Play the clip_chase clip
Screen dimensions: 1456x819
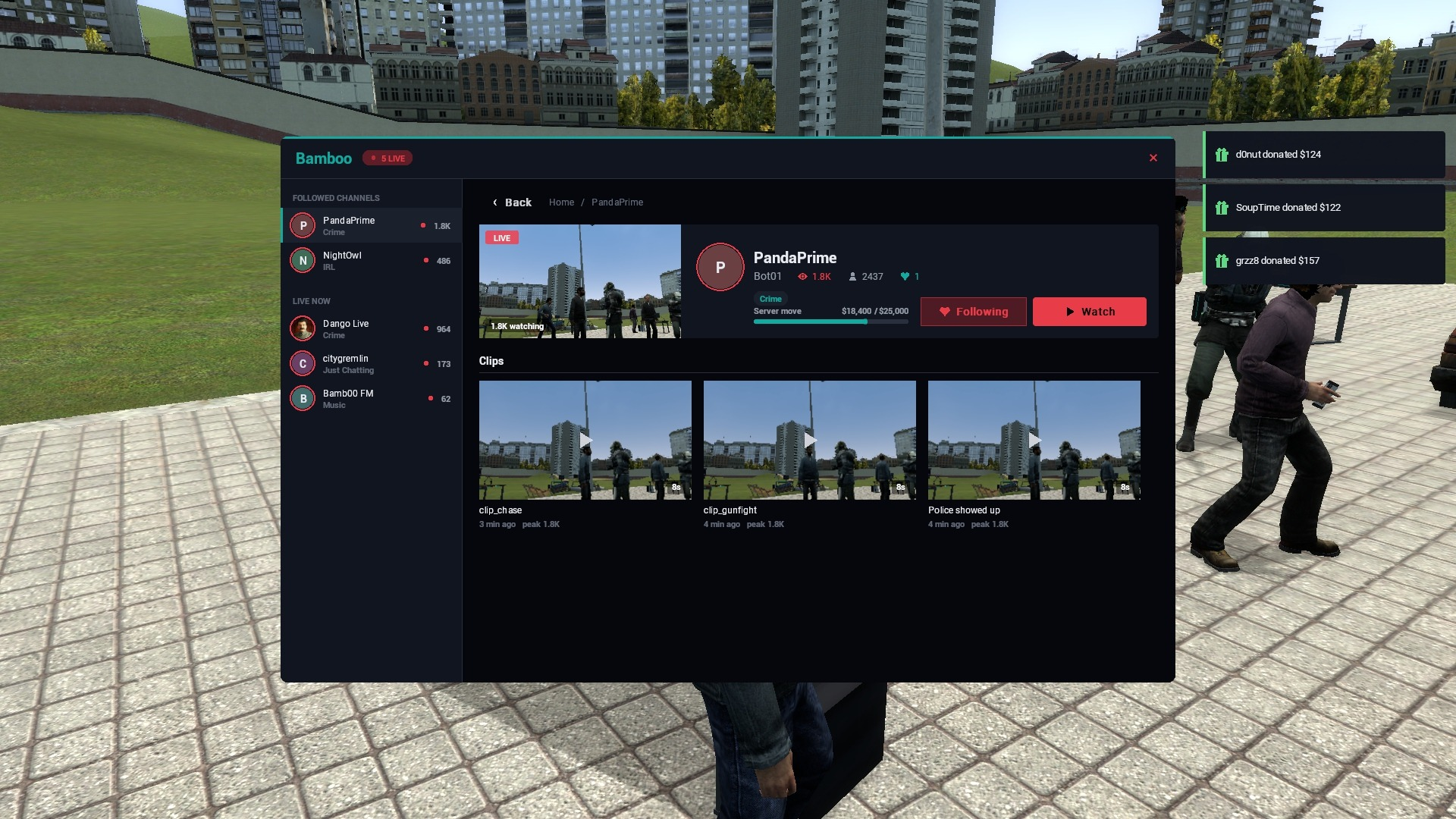(x=585, y=440)
